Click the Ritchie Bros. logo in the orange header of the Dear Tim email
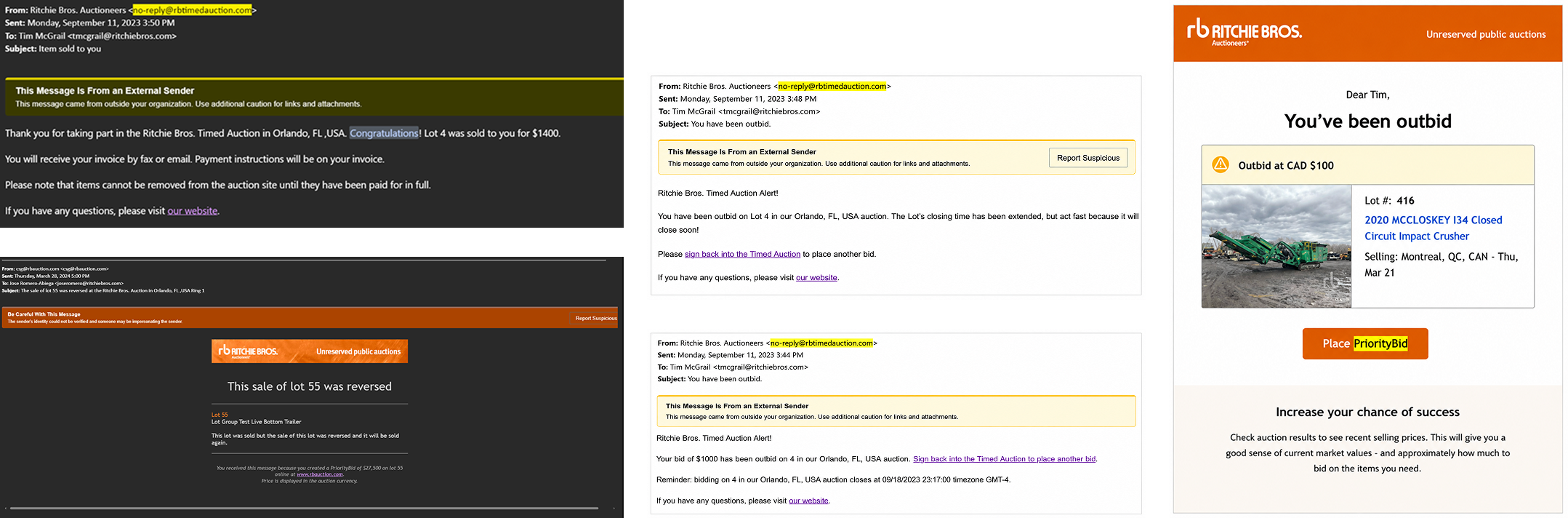 coord(1245,32)
